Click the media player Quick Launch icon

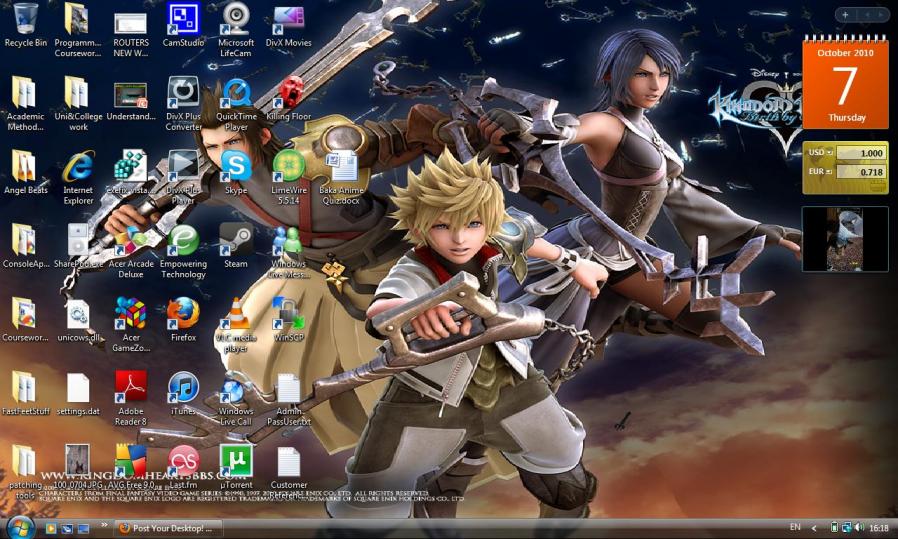coord(51,528)
